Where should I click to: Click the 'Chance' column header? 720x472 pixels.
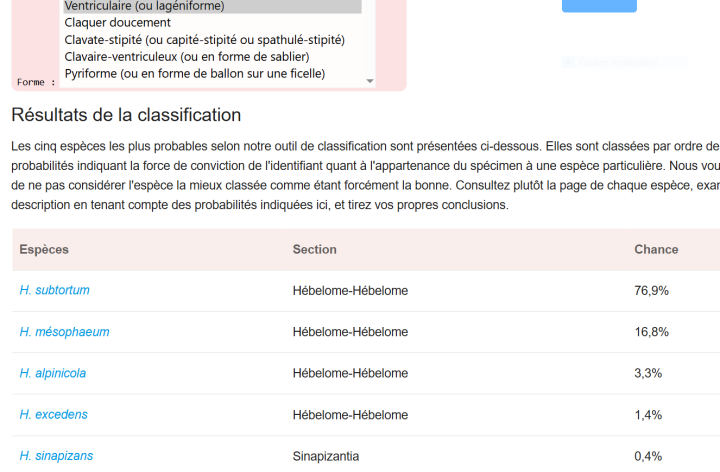click(656, 249)
